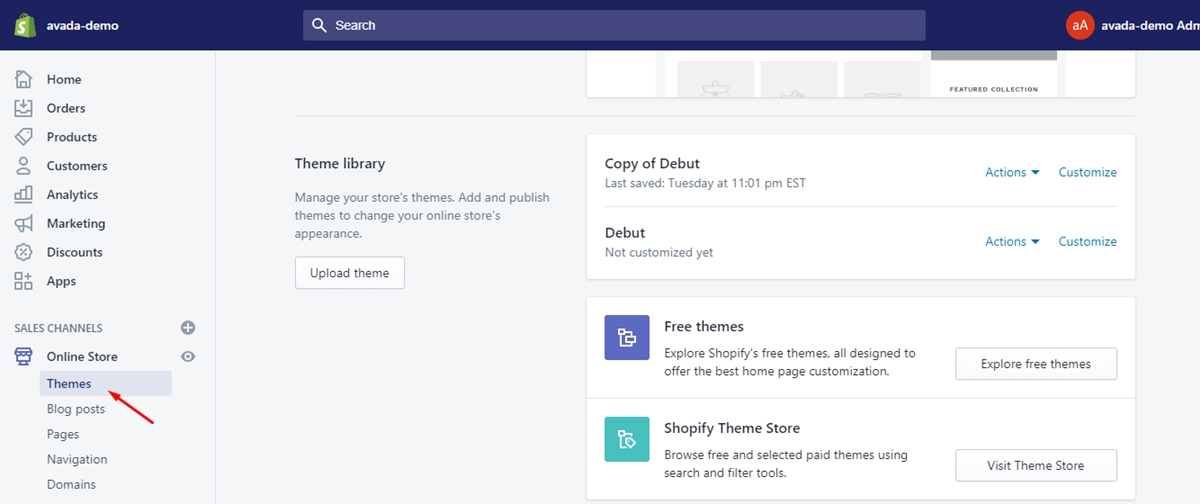Open Analytics via the bar chart icon
This screenshot has width=1200, height=504.
[x=24, y=195]
